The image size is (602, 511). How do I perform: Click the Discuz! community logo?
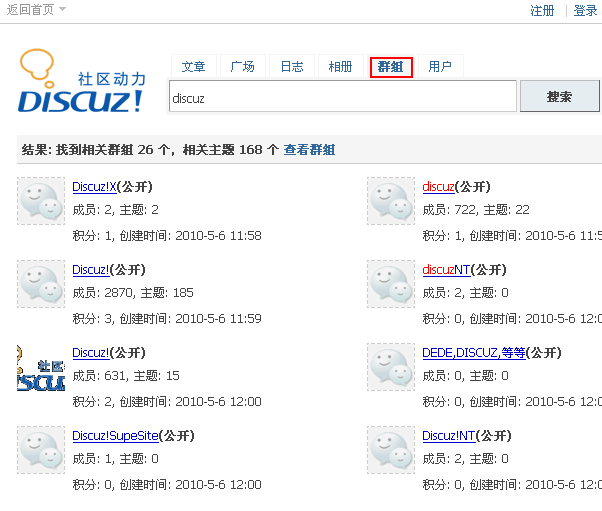tap(82, 82)
